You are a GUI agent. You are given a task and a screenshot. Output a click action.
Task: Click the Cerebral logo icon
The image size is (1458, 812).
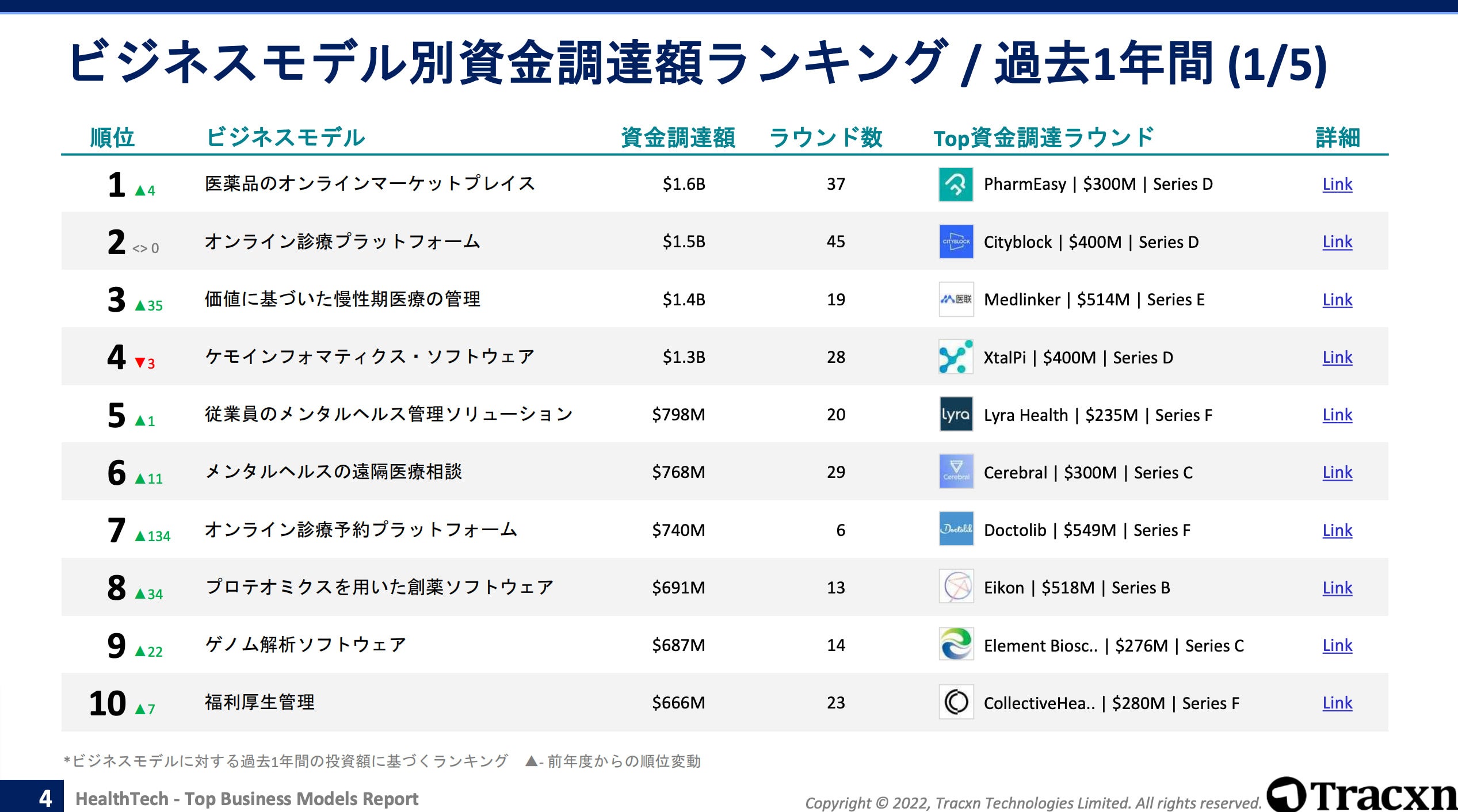[956, 472]
